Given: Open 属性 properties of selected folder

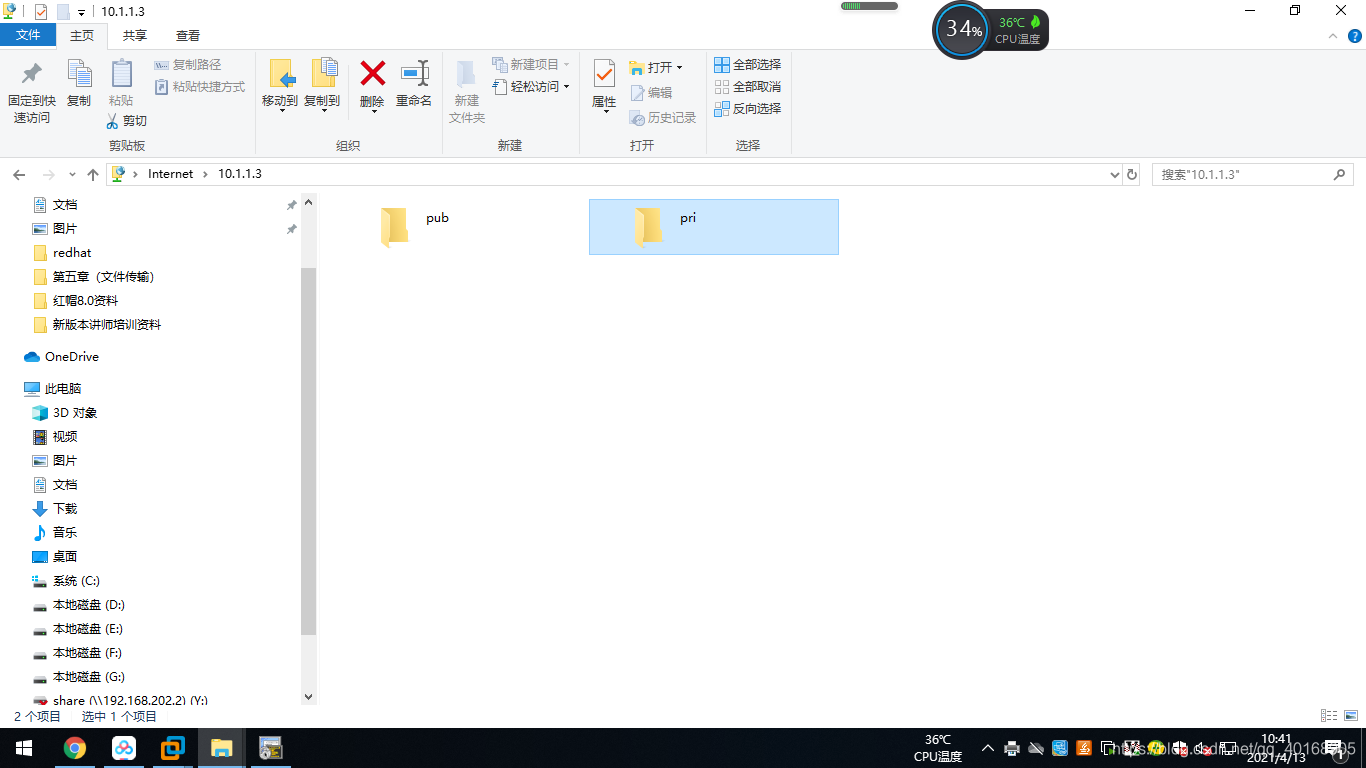Looking at the screenshot, I should pos(604,86).
